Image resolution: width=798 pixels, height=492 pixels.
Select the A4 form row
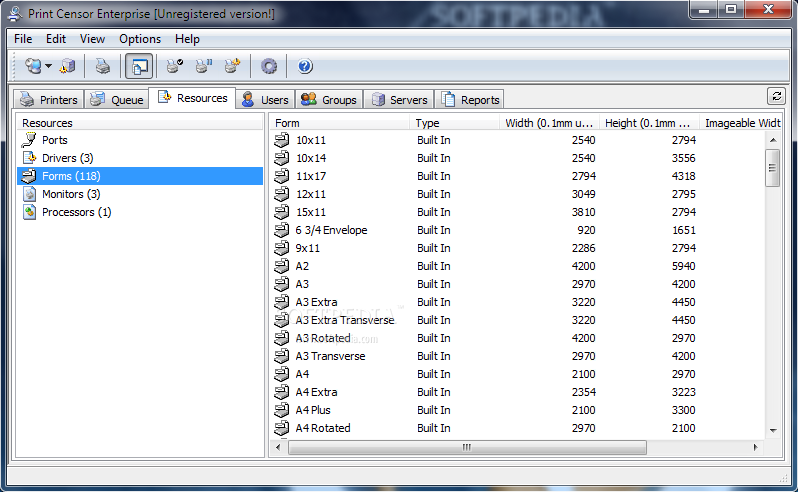point(302,374)
